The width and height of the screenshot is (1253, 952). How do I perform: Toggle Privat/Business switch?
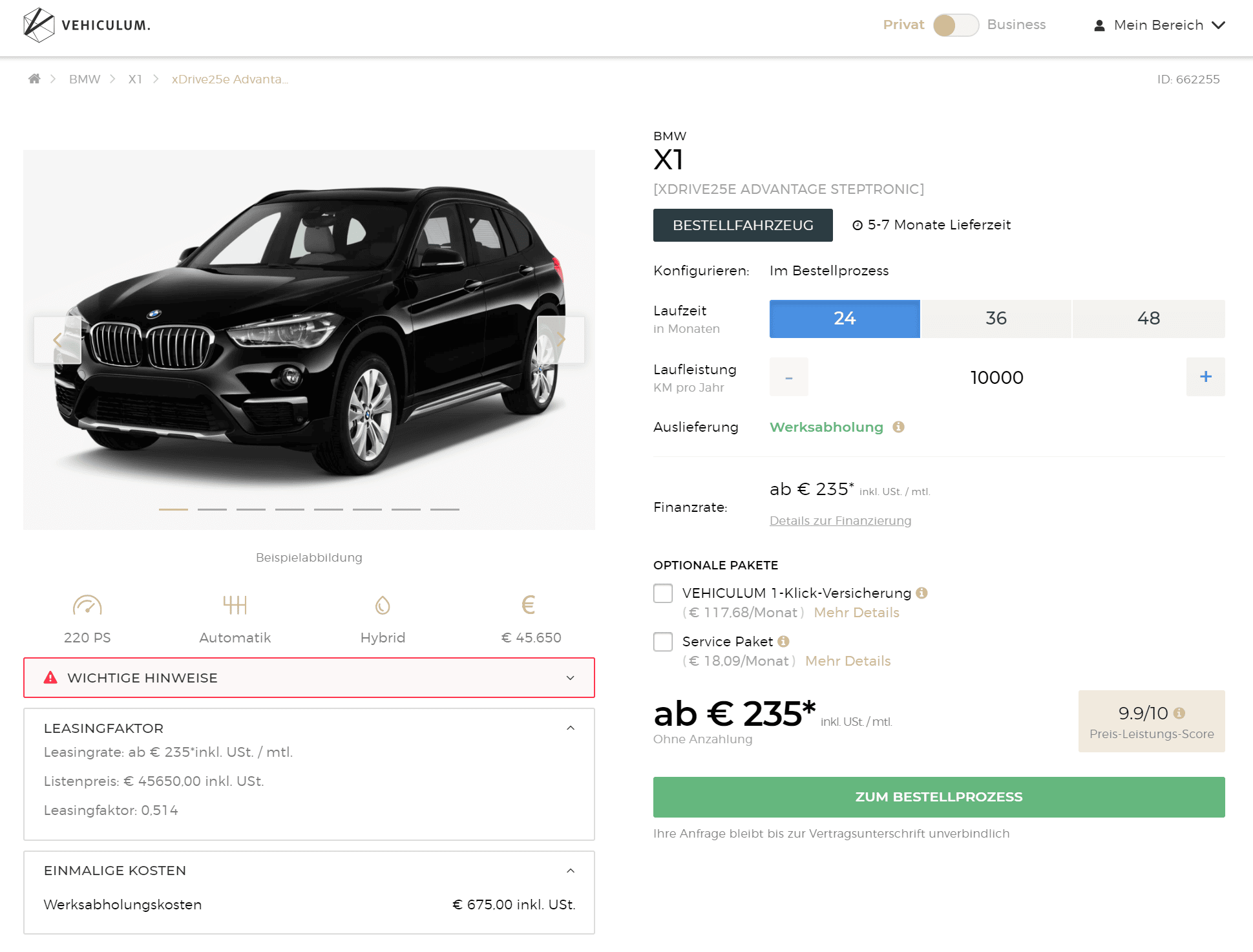[x=956, y=25]
